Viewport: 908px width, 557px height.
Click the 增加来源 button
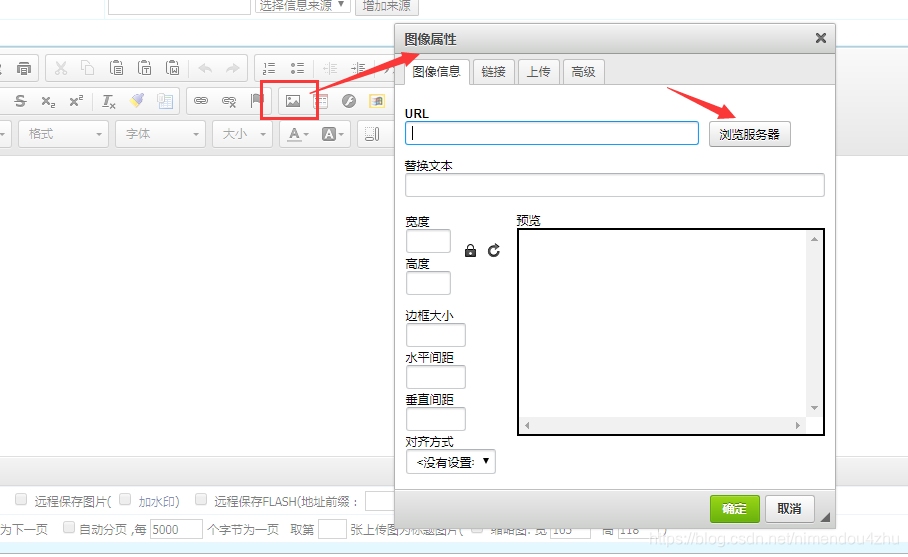386,6
